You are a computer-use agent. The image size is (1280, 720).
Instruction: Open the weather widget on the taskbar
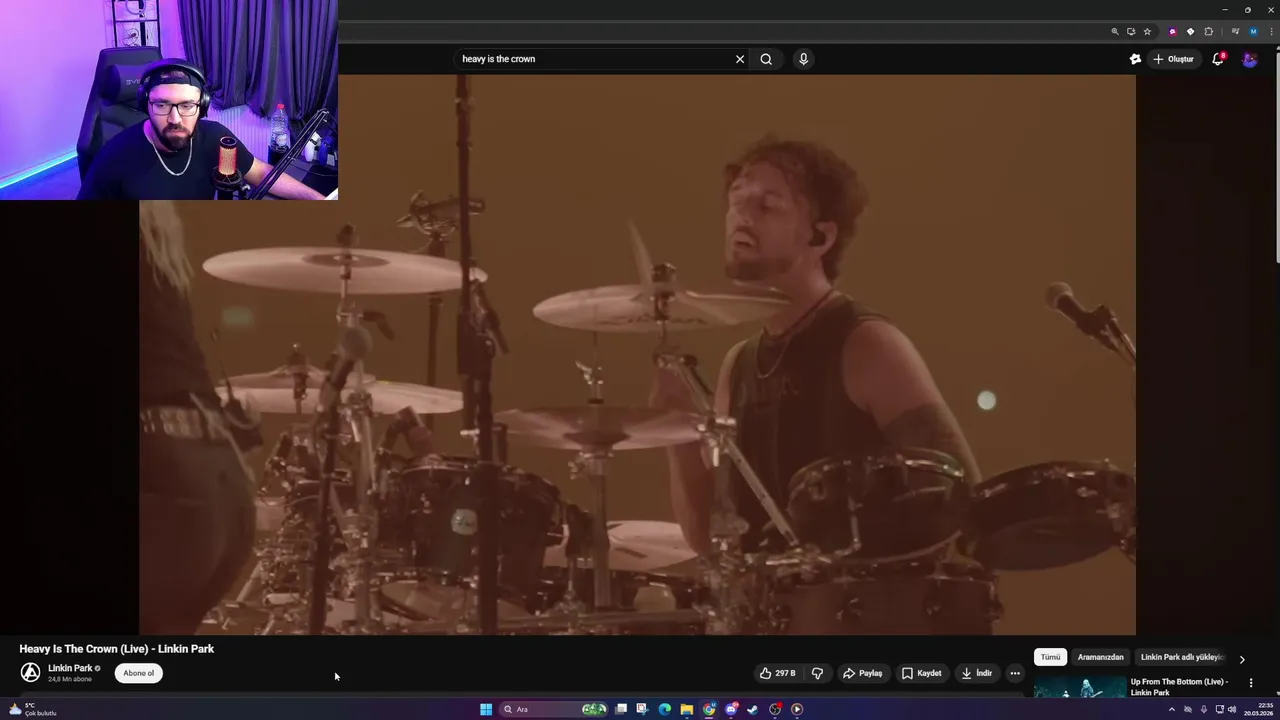(x=33, y=709)
